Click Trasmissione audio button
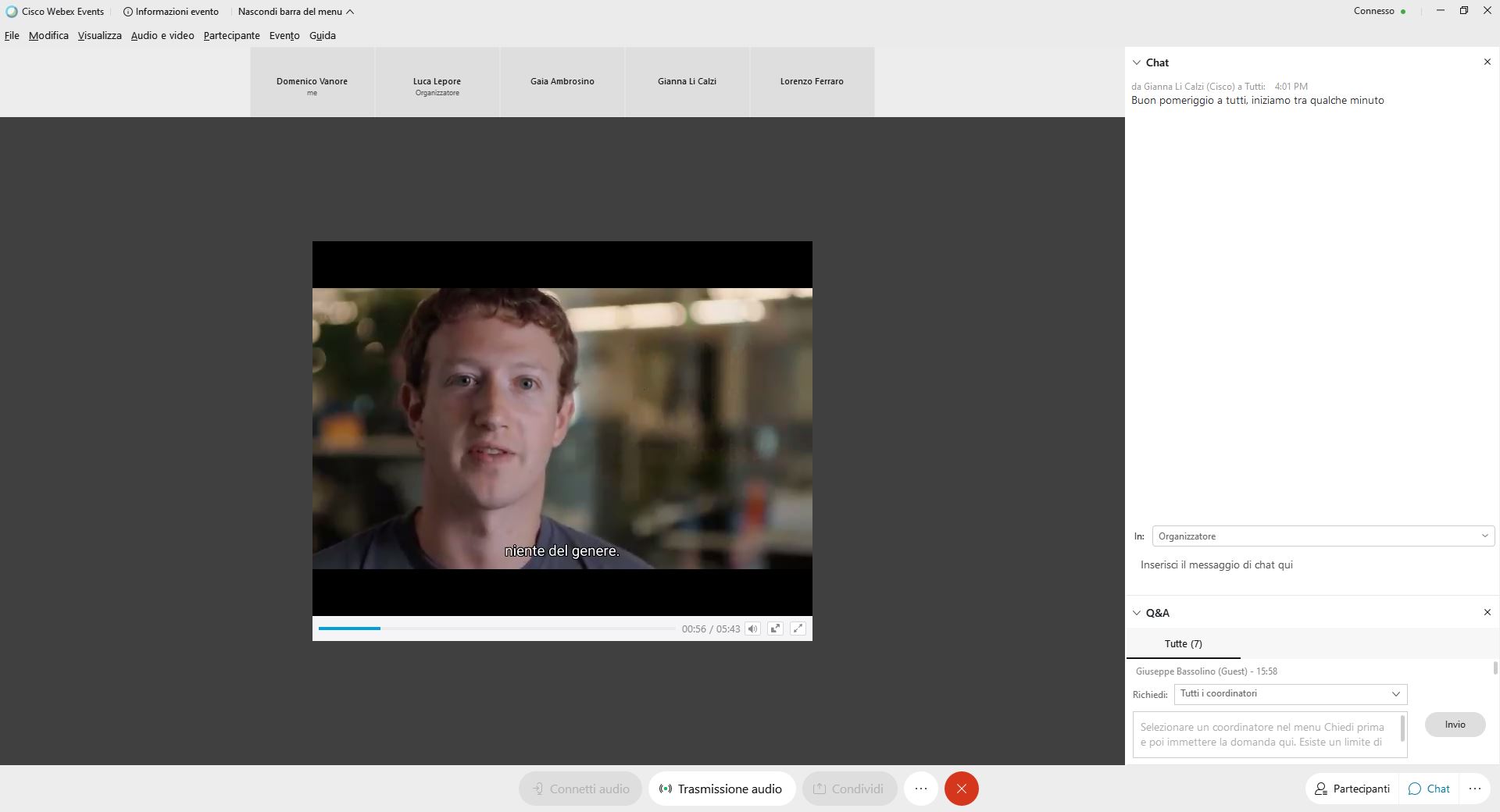The image size is (1500, 812). [721, 789]
